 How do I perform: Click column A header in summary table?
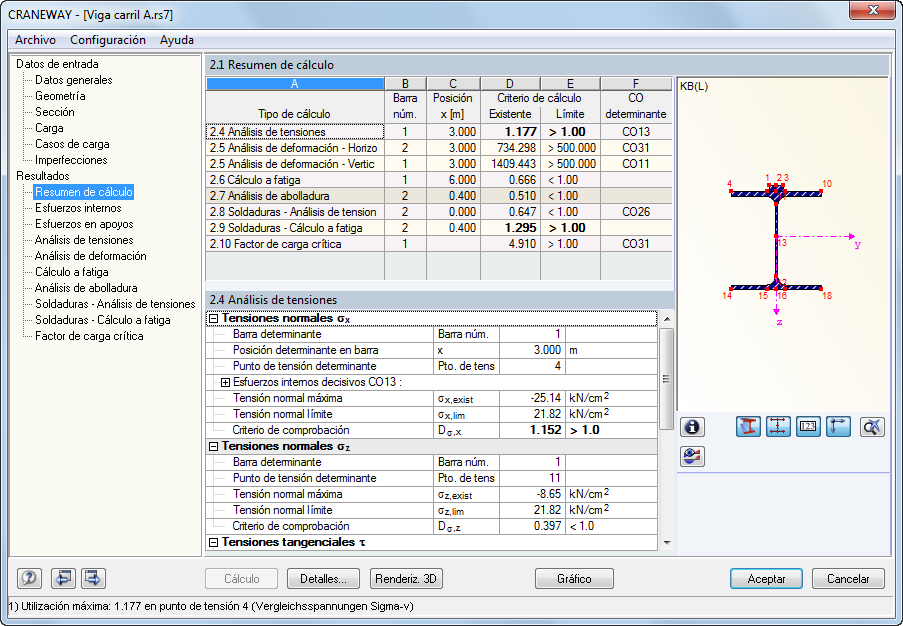coord(295,84)
